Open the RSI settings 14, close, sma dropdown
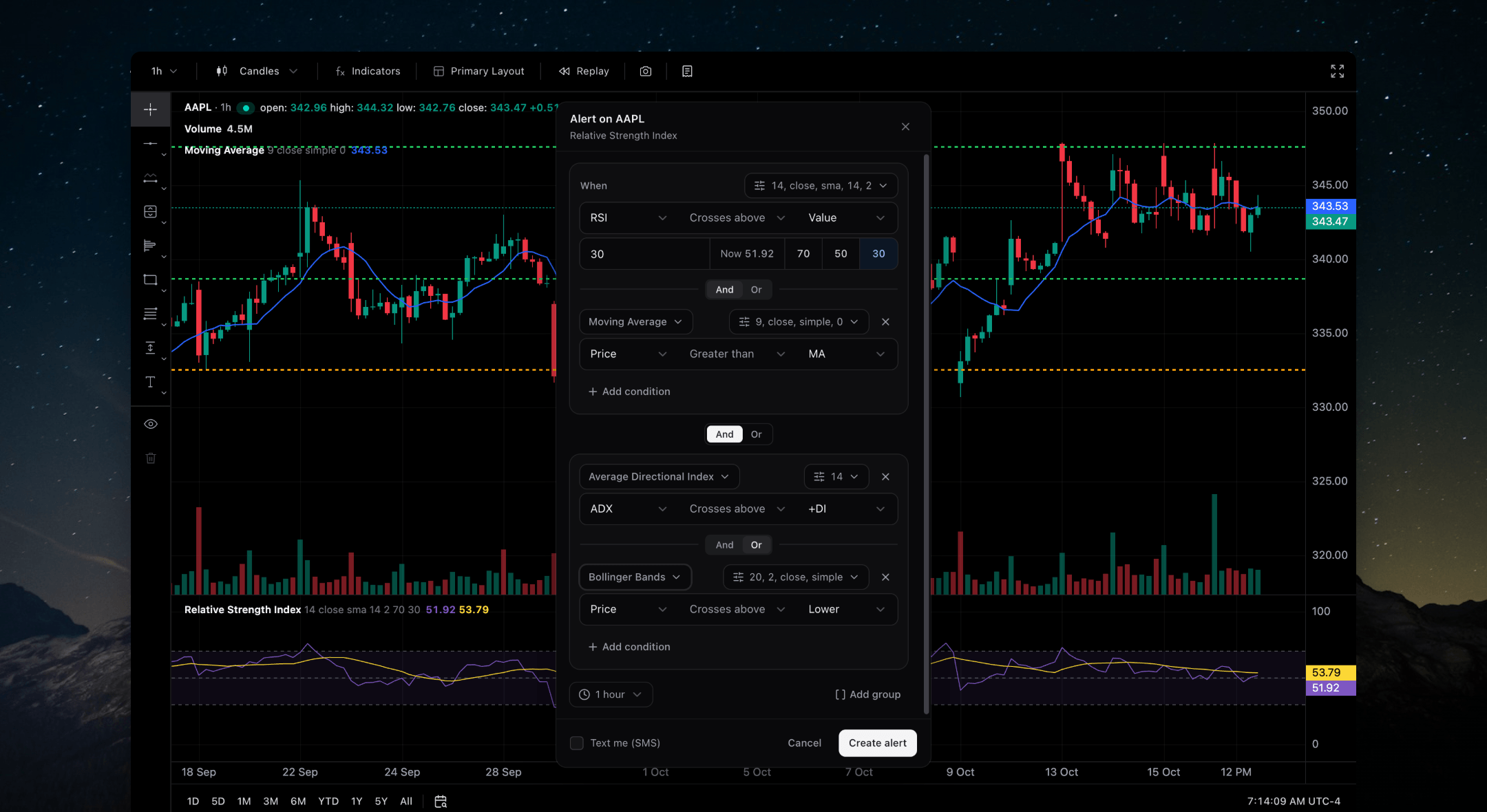The image size is (1487, 812). [821, 186]
